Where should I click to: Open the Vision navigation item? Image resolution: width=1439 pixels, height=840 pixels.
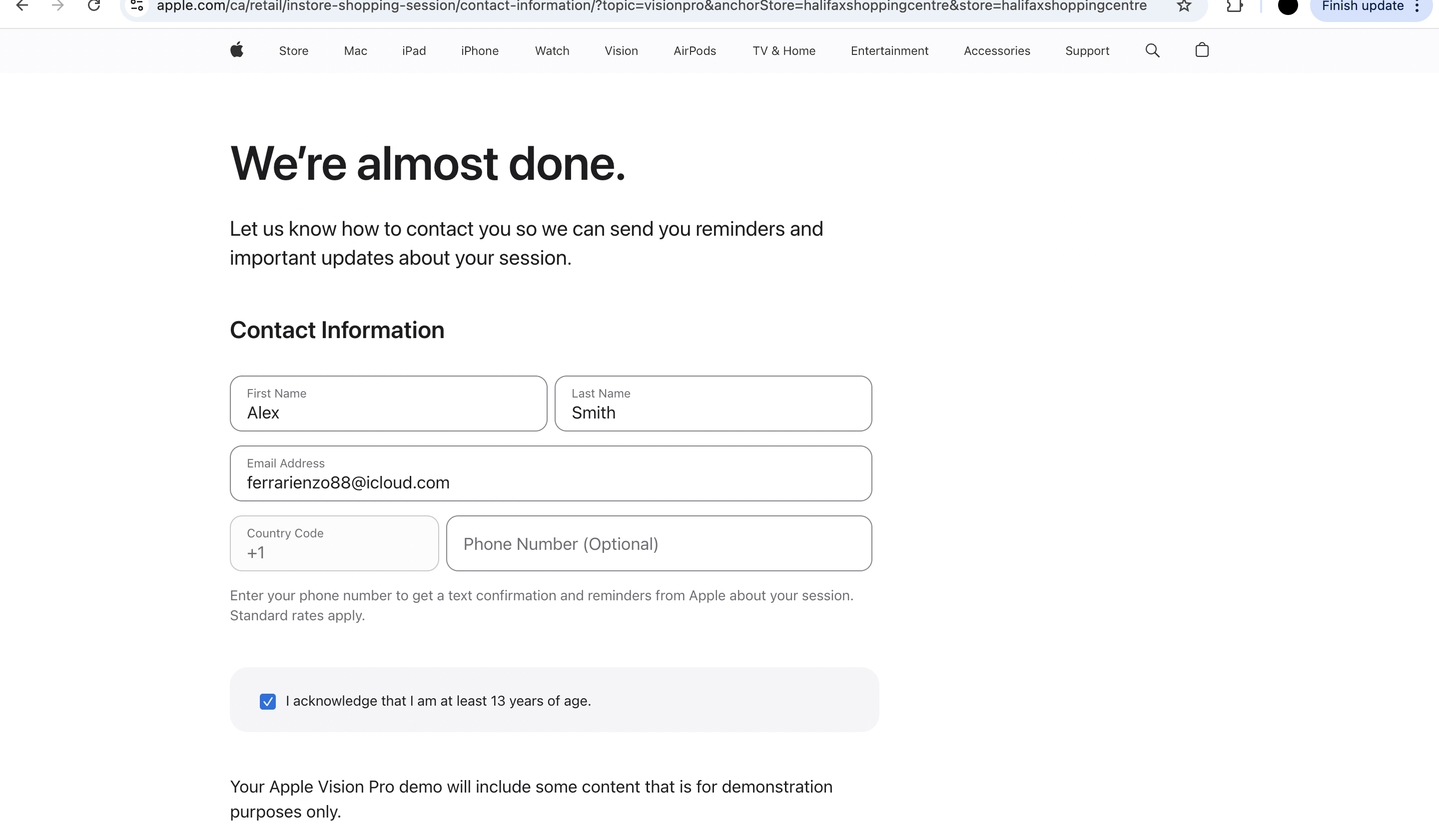click(x=621, y=51)
